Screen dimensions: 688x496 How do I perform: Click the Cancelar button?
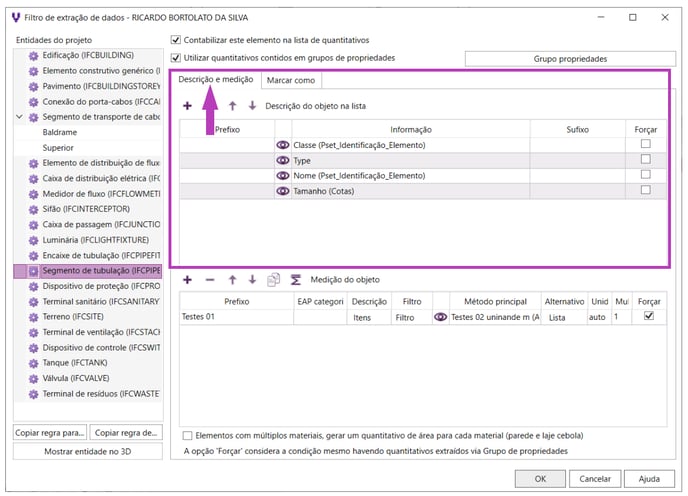click(x=595, y=479)
